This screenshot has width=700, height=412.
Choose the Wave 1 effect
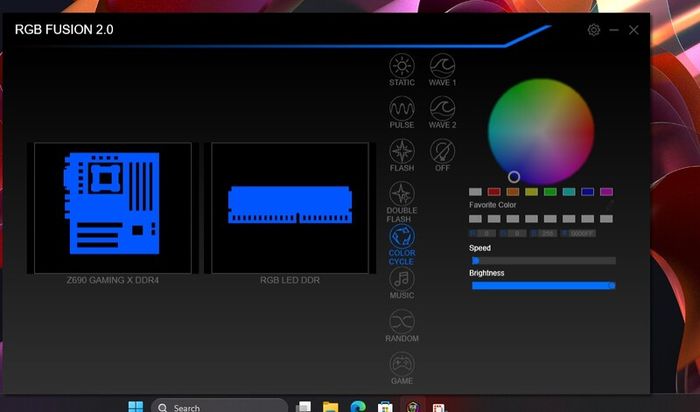tap(442, 70)
